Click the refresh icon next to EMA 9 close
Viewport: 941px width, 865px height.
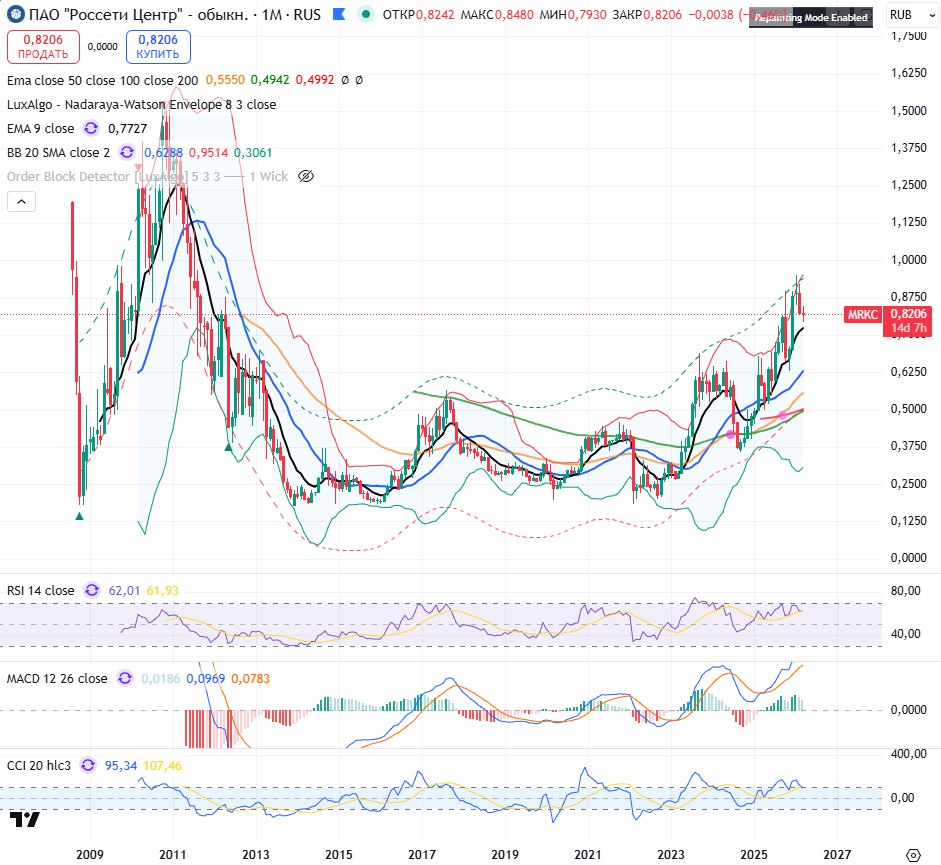pyautogui.click(x=91, y=128)
